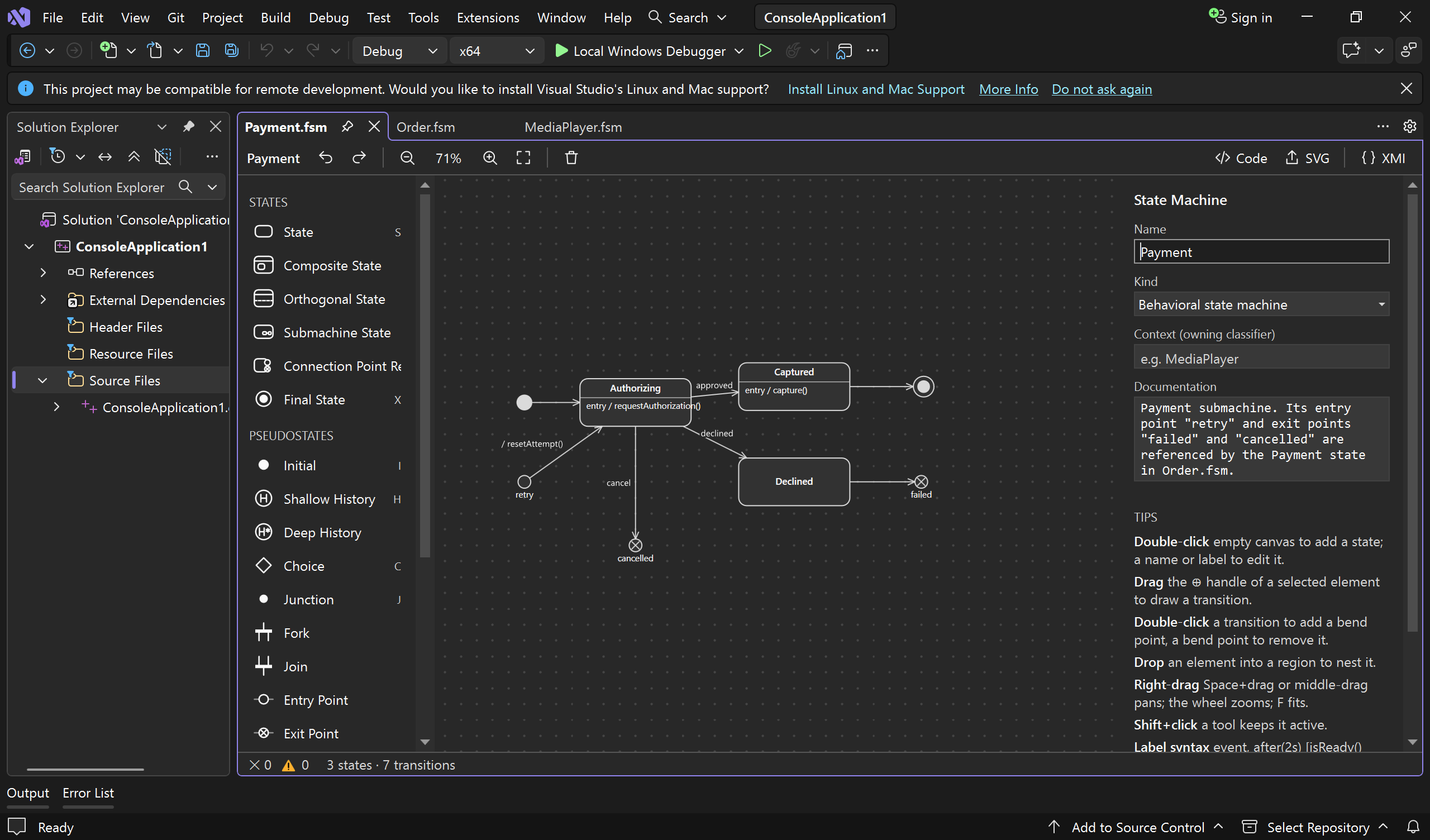Select the Choice pseudostate tool
Viewport: 1430px width, 840px height.
[327, 566]
